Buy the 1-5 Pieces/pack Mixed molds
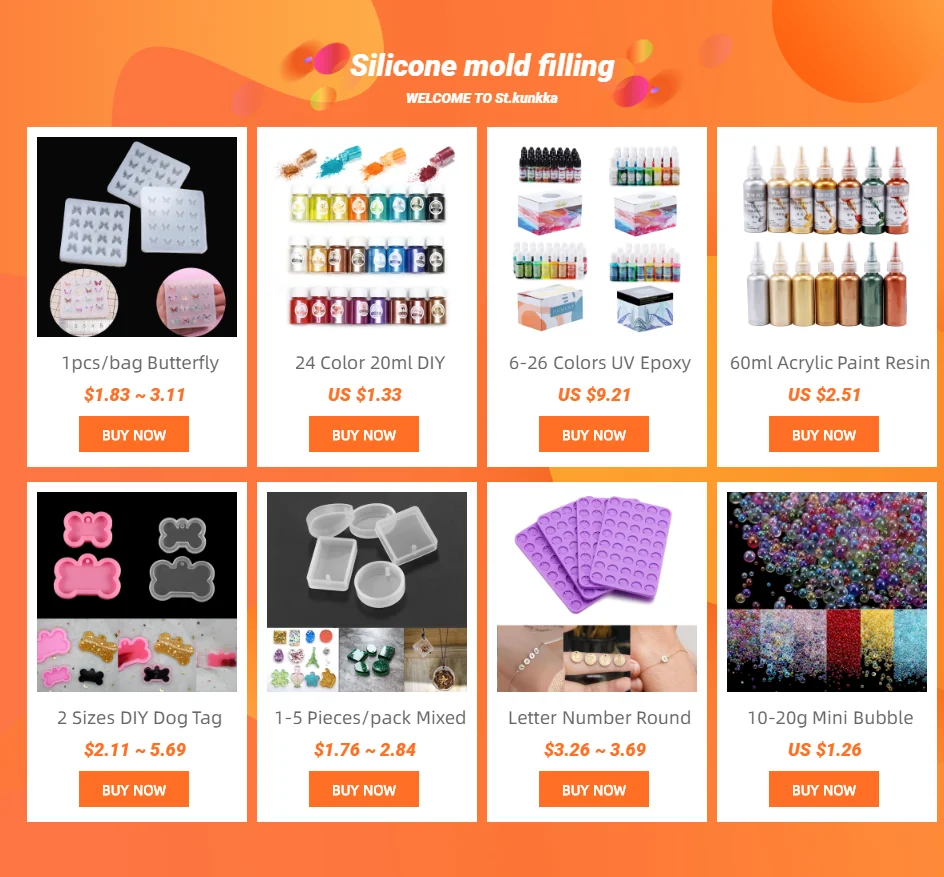944x877 pixels. tap(364, 789)
